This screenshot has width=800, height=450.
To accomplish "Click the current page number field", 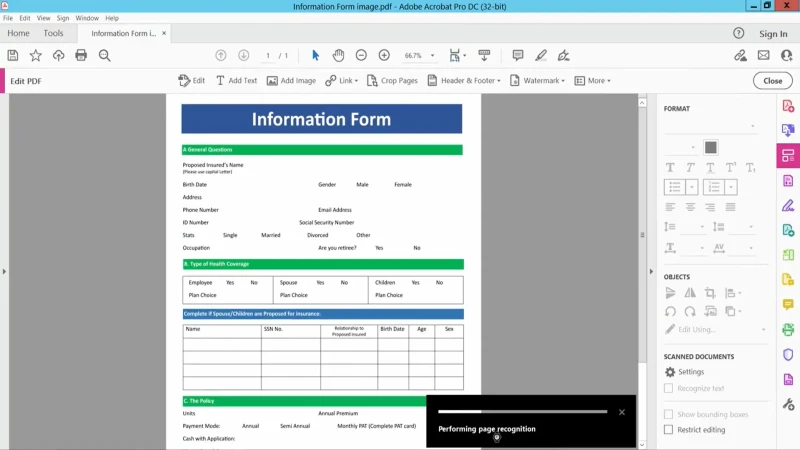I will tap(268, 55).
